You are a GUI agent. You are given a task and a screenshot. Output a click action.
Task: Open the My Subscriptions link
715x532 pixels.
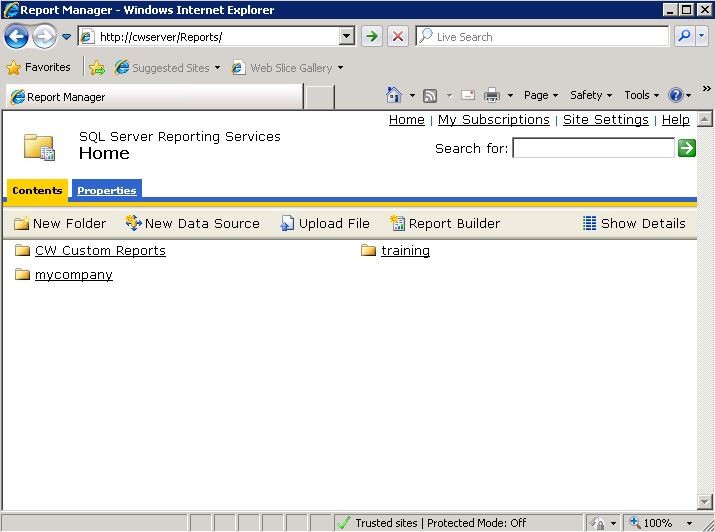(x=493, y=119)
